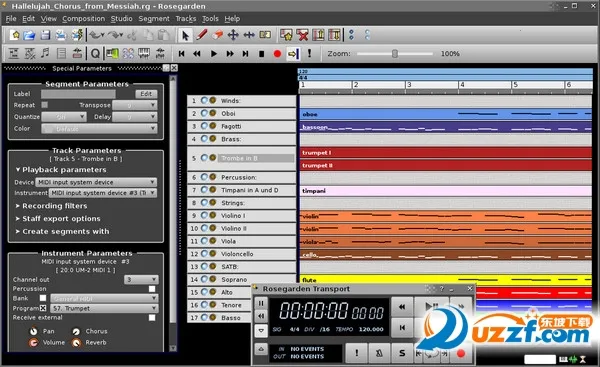Click the Edit button next to Label

coord(146,94)
